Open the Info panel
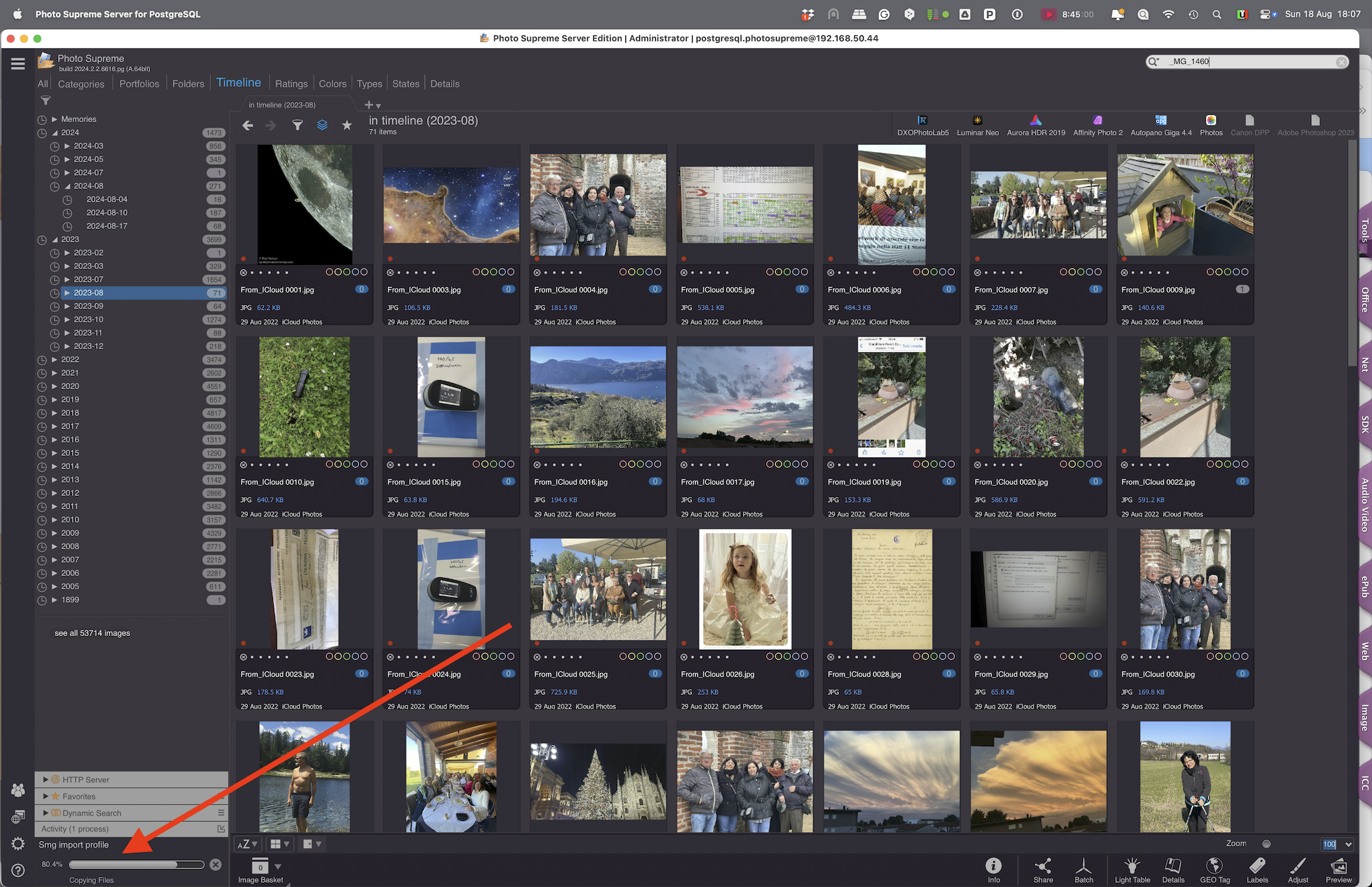The height and width of the screenshot is (887, 1372). point(994,870)
